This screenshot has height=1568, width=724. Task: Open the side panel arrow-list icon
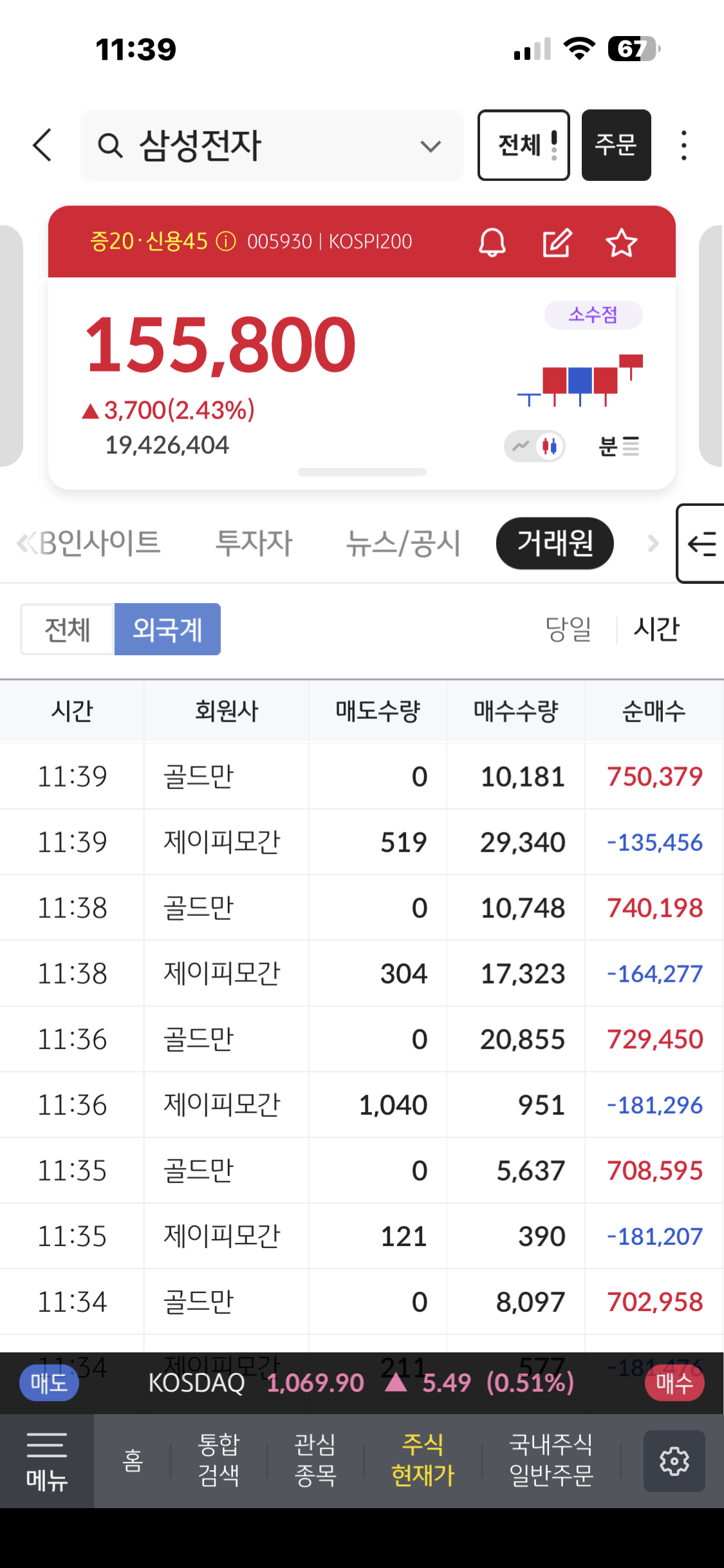click(702, 544)
